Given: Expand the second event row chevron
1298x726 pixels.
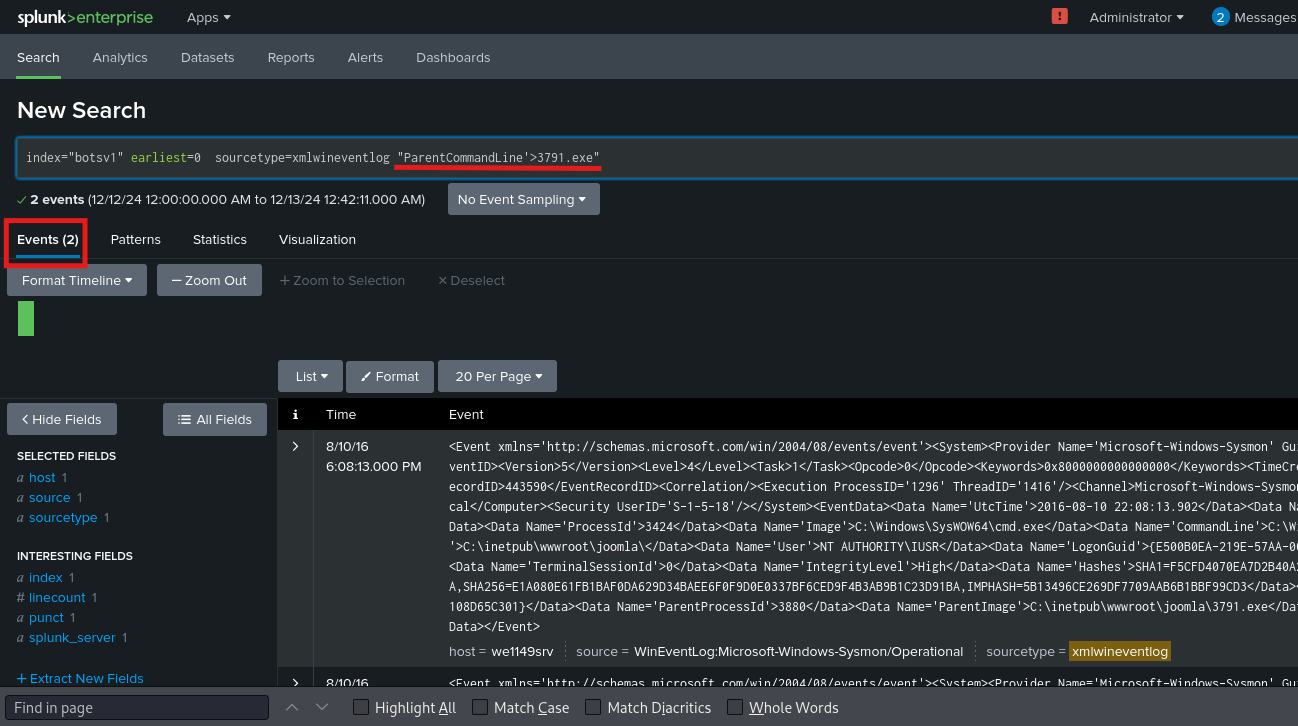Looking at the screenshot, I should (x=295, y=682).
